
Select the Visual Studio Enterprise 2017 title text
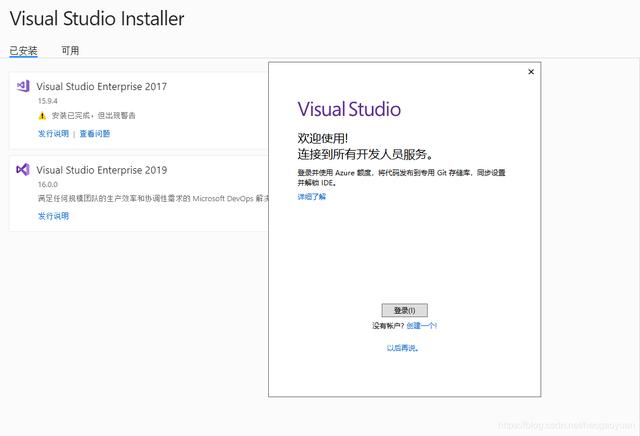coord(102,87)
